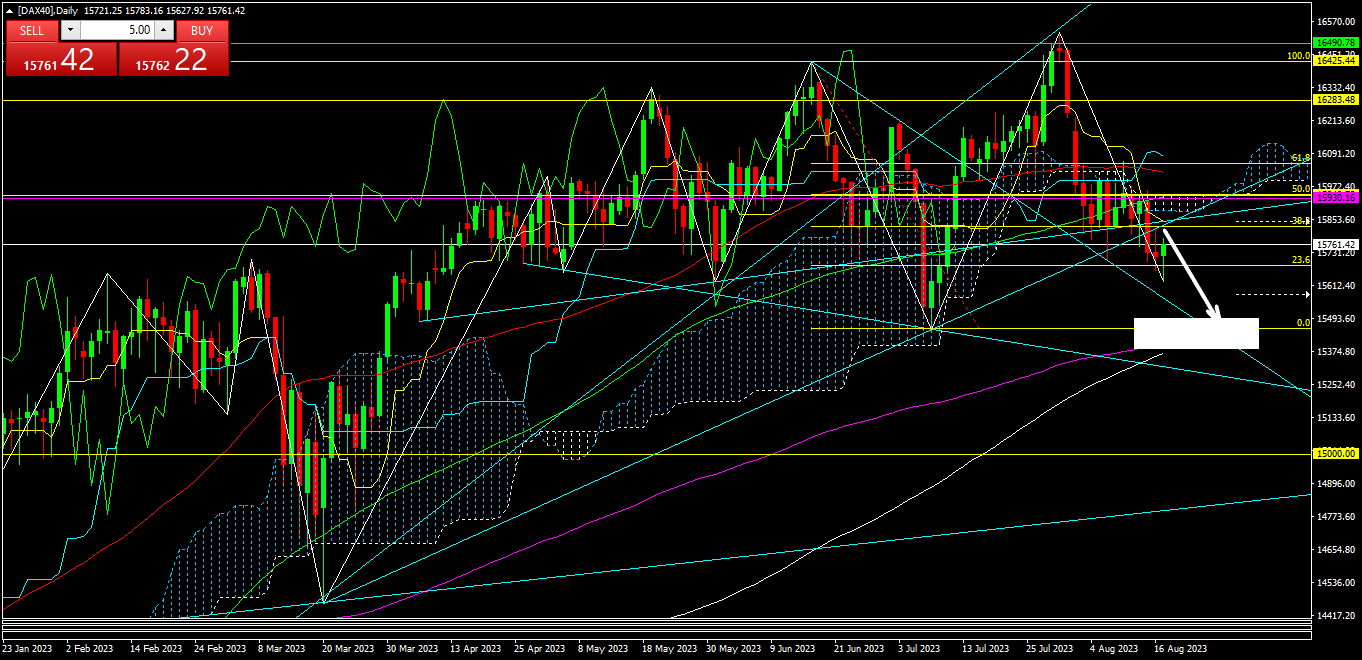Select the white rectangle target zone

(1196, 334)
